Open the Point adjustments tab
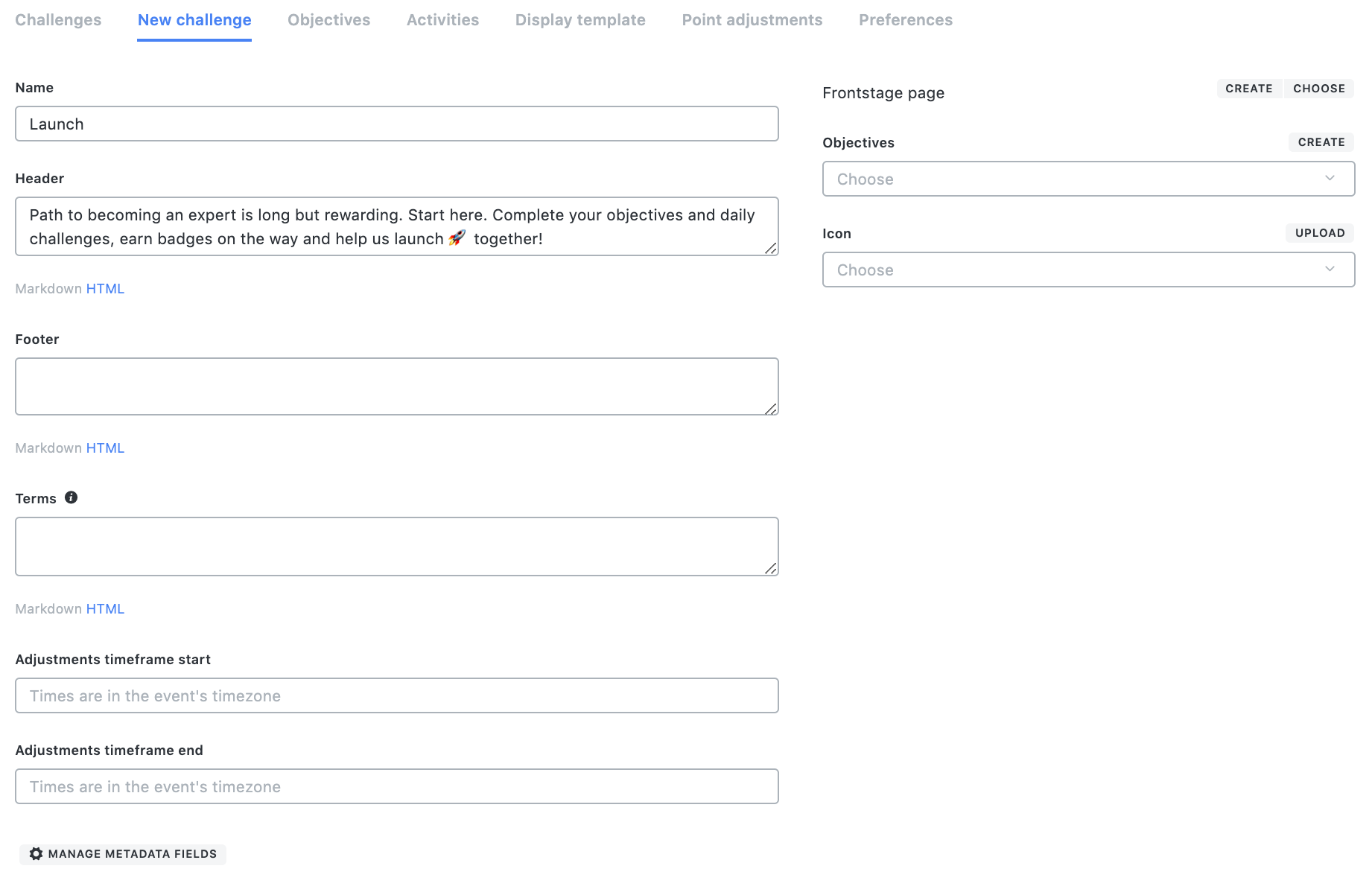 752,20
